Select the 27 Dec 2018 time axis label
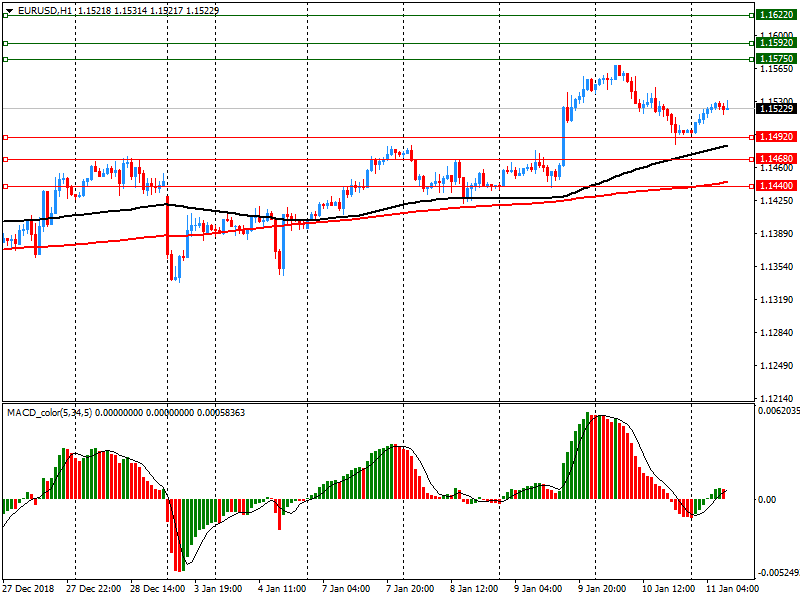Screen dimensions: 800x600 [29, 588]
